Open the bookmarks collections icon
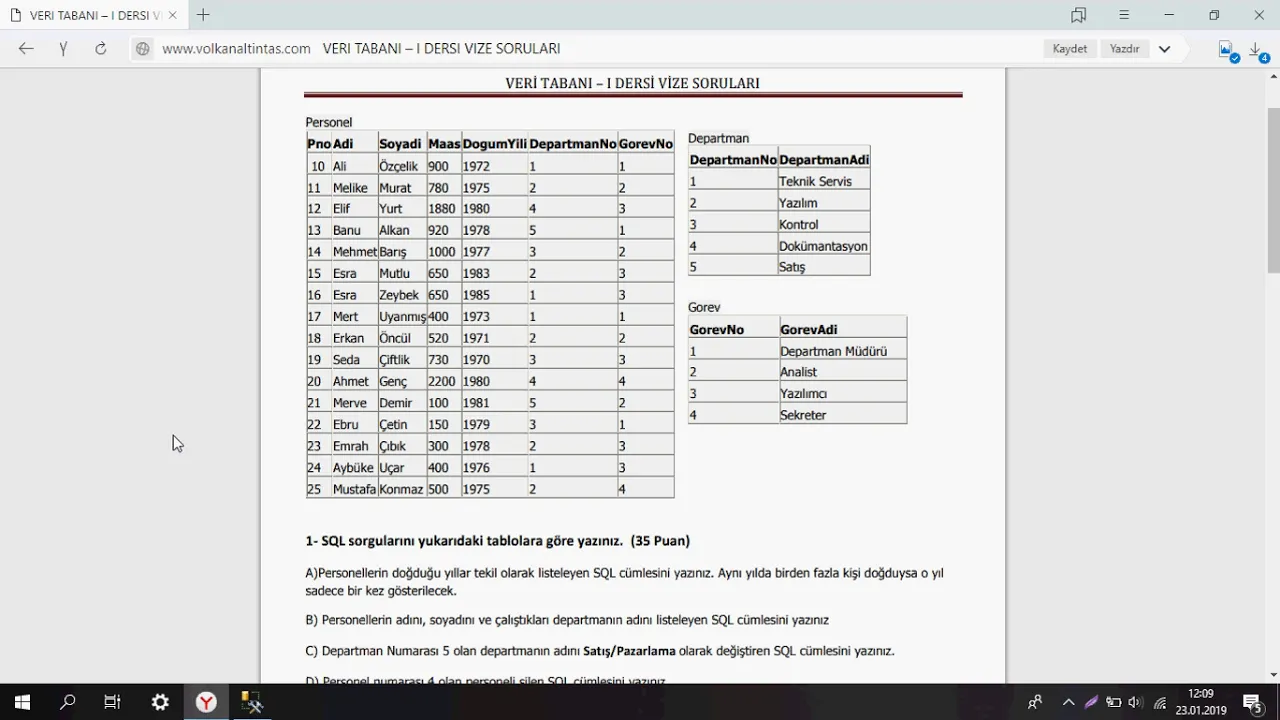 [1078, 15]
